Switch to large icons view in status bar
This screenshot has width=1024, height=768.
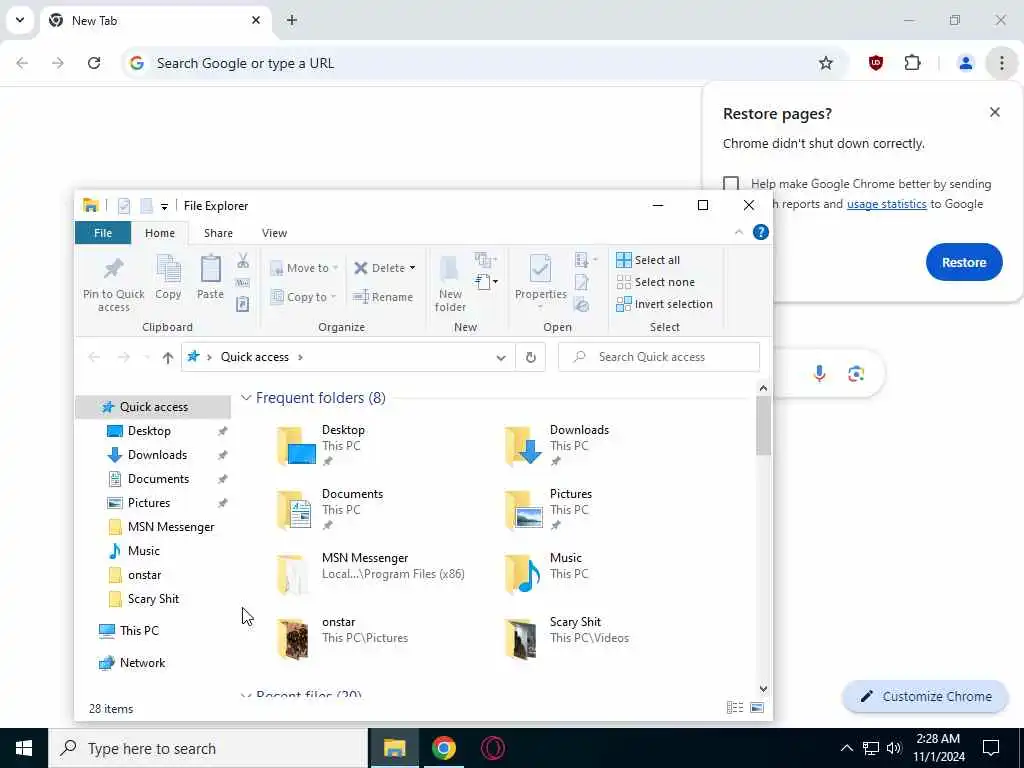pyautogui.click(x=757, y=708)
